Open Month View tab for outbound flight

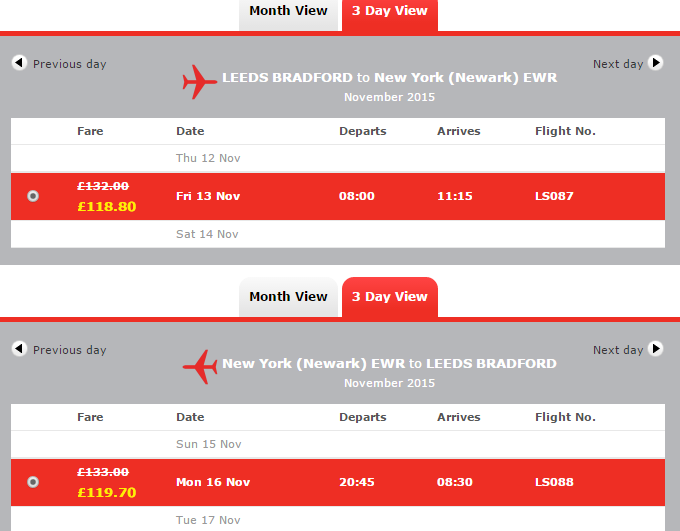pos(288,14)
